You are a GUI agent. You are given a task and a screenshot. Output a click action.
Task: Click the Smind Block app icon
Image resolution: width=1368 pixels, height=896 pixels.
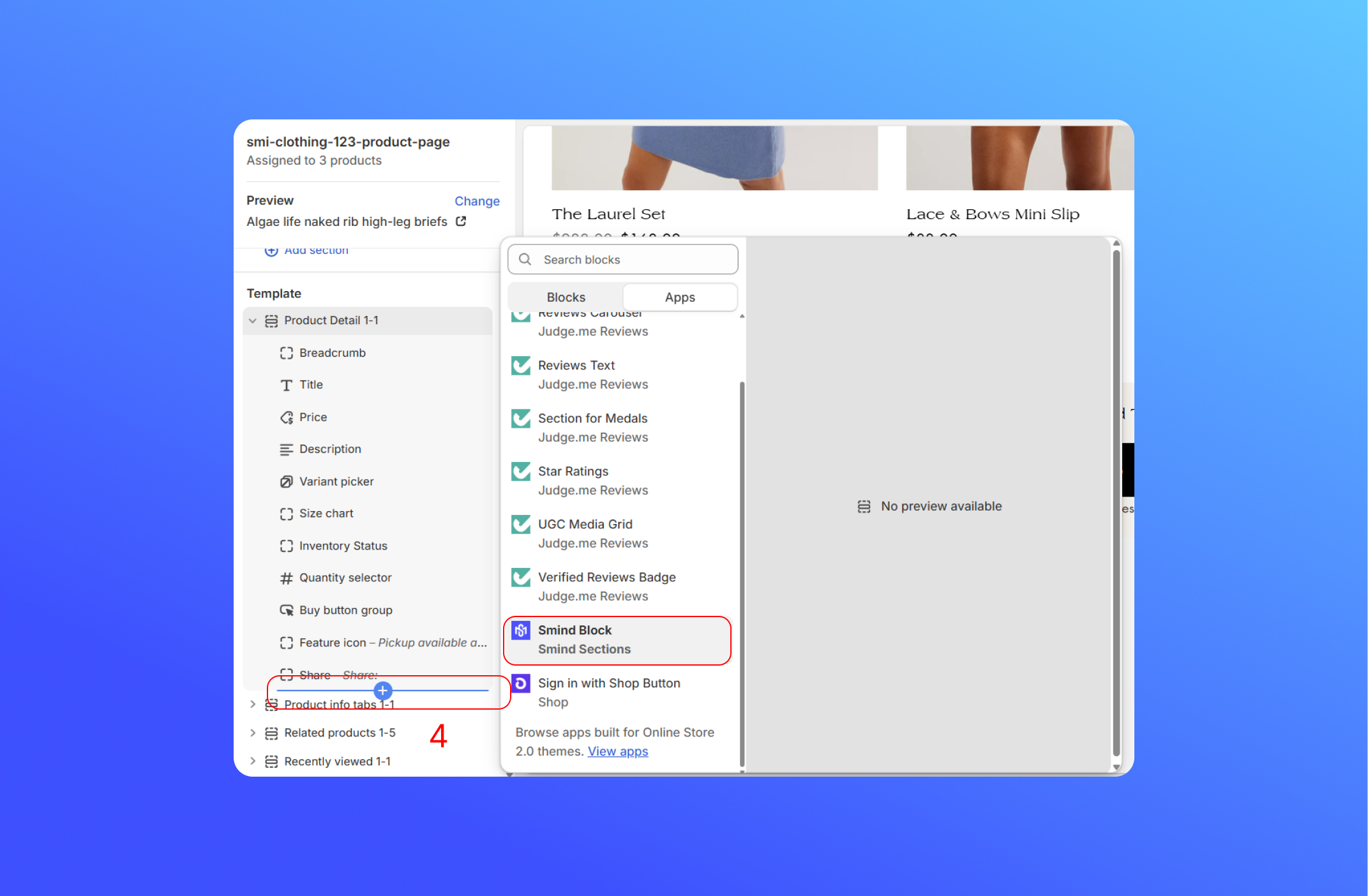pos(521,631)
